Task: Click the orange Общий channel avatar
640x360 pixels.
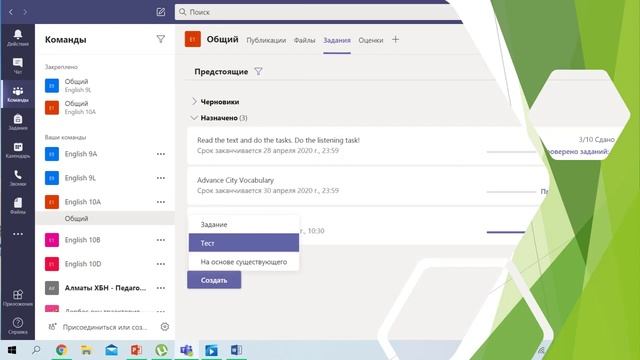Action: tap(193, 39)
